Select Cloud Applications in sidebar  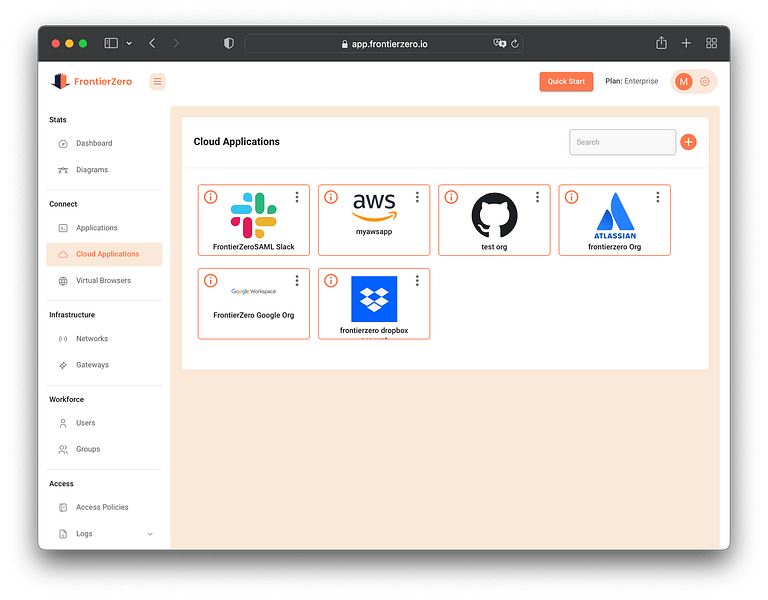point(104,254)
